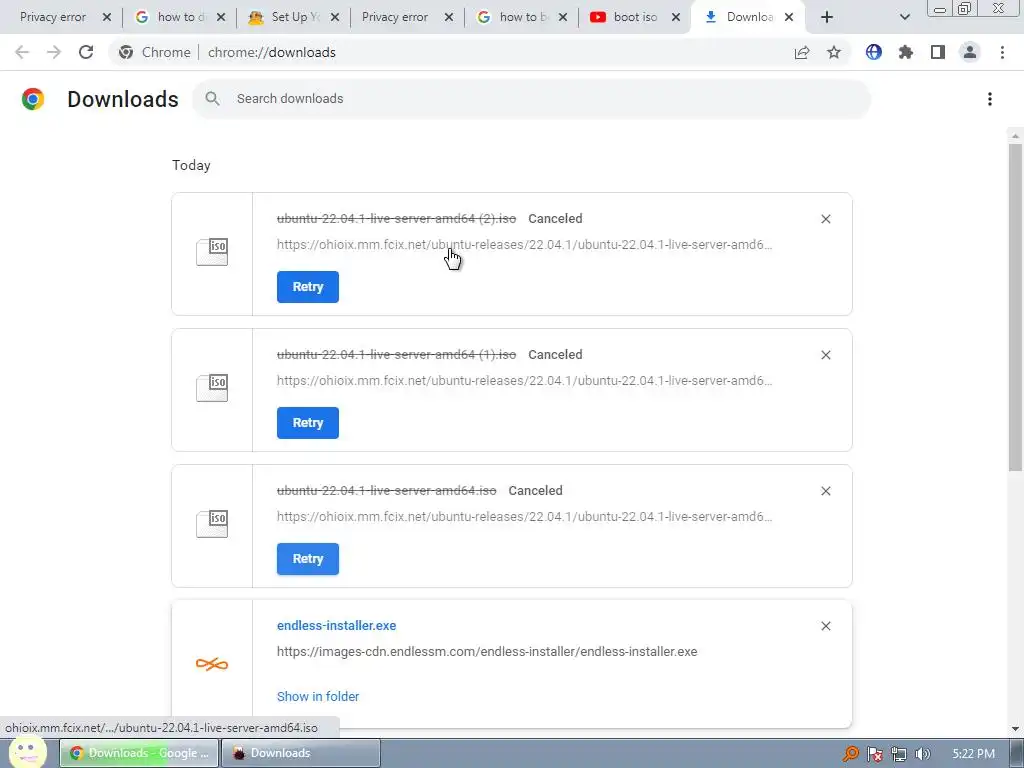Close the Downloads tab
This screenshot has height=768, width=1024.
click(789, 17)
